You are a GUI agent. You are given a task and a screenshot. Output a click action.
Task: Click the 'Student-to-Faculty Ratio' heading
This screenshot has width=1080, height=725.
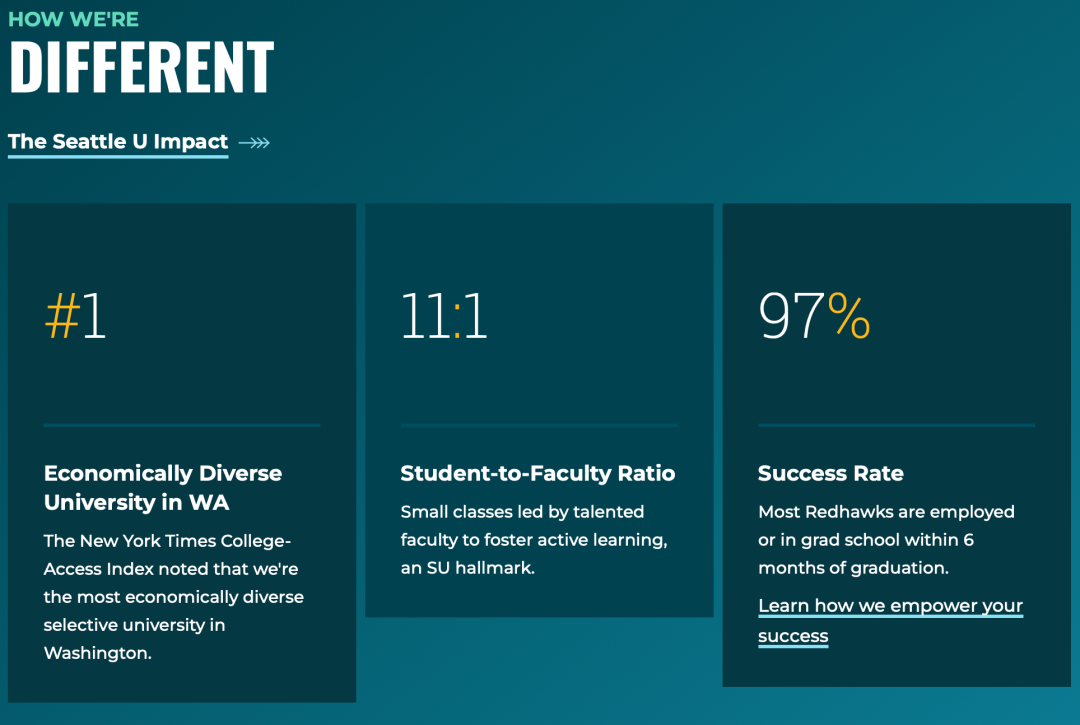tap(538, 473)
